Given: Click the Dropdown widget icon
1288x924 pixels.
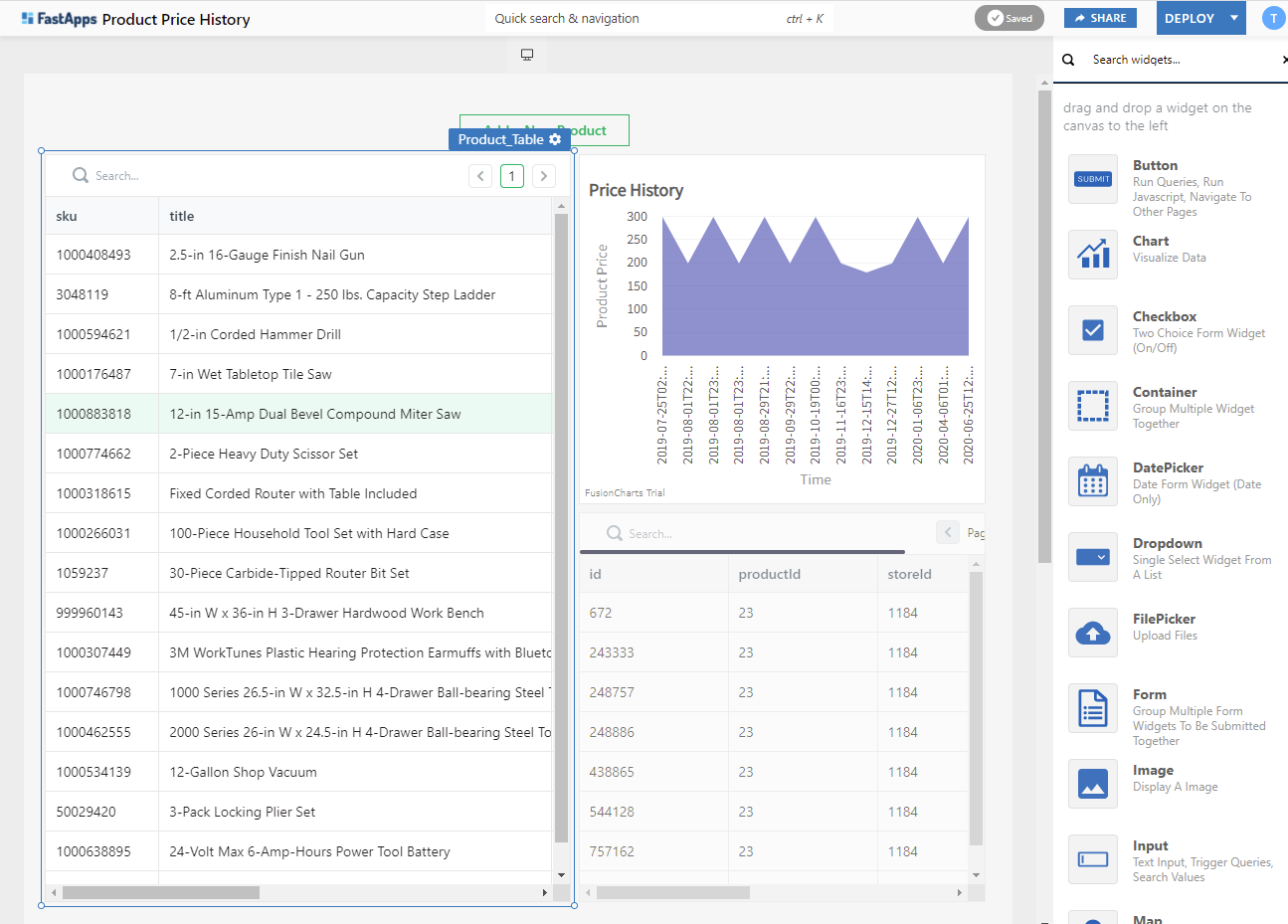Looking at the screenshot, I should (1093, 557).
